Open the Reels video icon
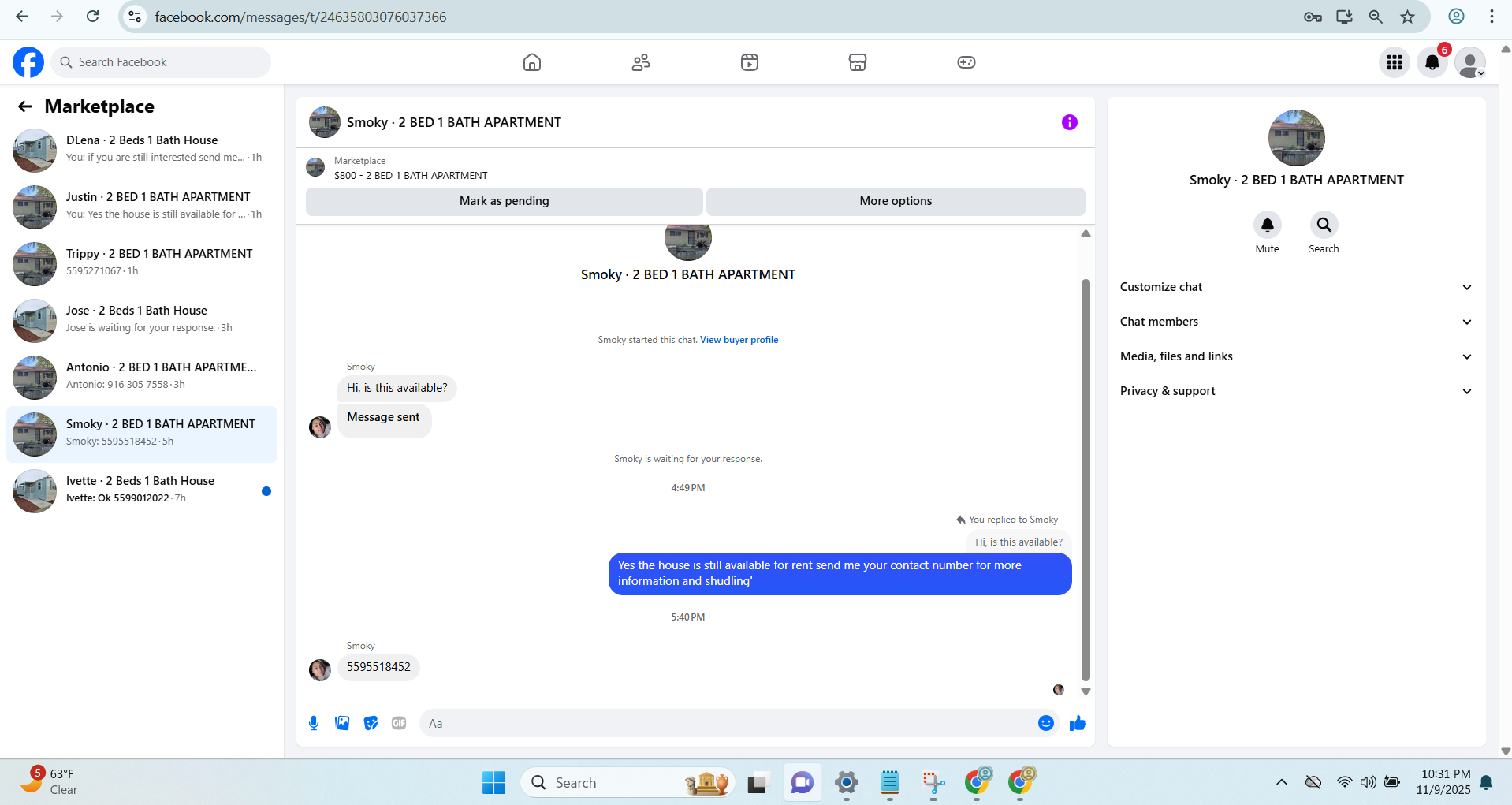Screen dimensions: 1512x805 (x=750, y=62)
